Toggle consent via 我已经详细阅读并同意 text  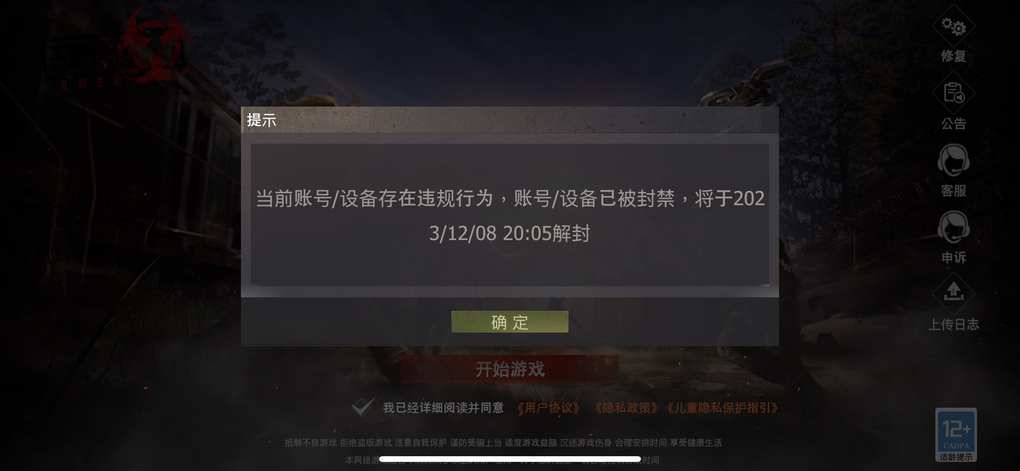(443, 408)
